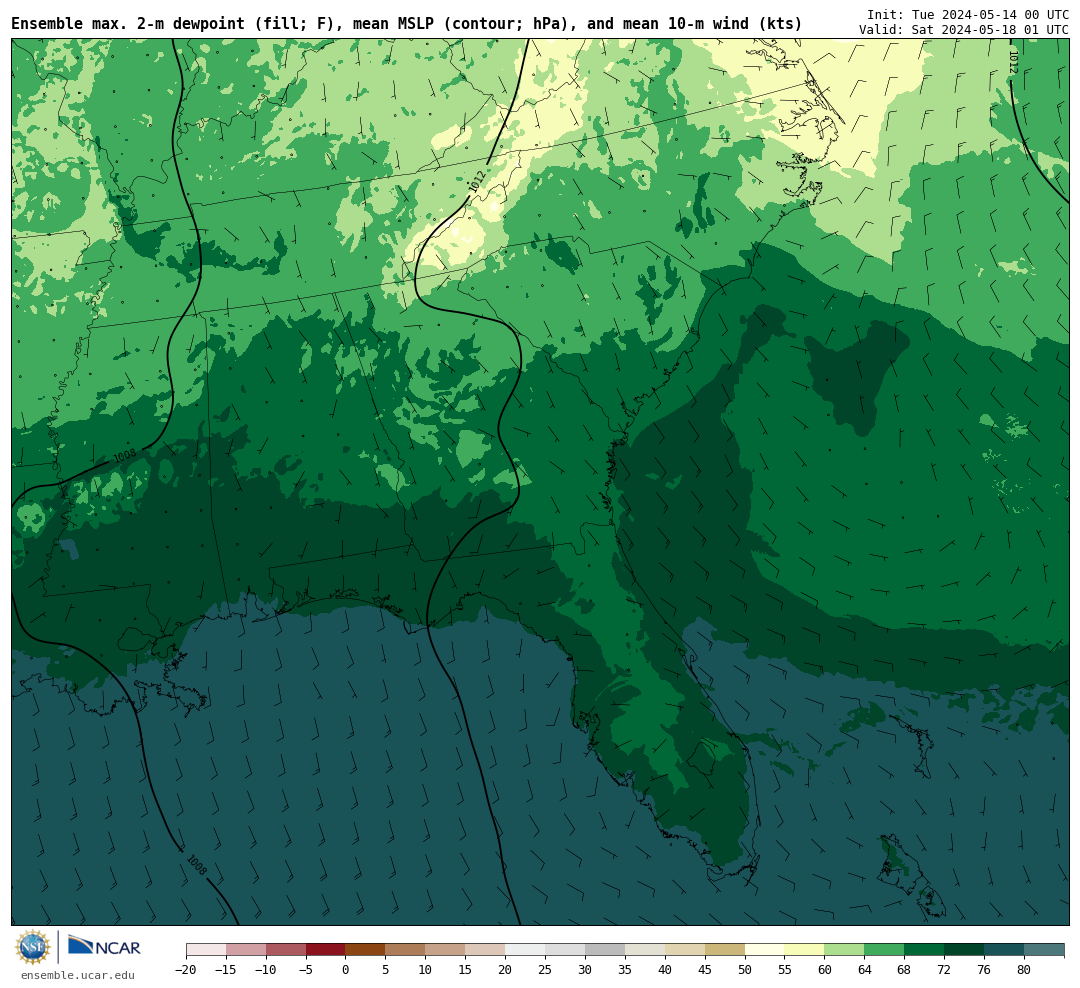
Task: Click the 1008 contour label near the left edge
Action: [125, 456]
